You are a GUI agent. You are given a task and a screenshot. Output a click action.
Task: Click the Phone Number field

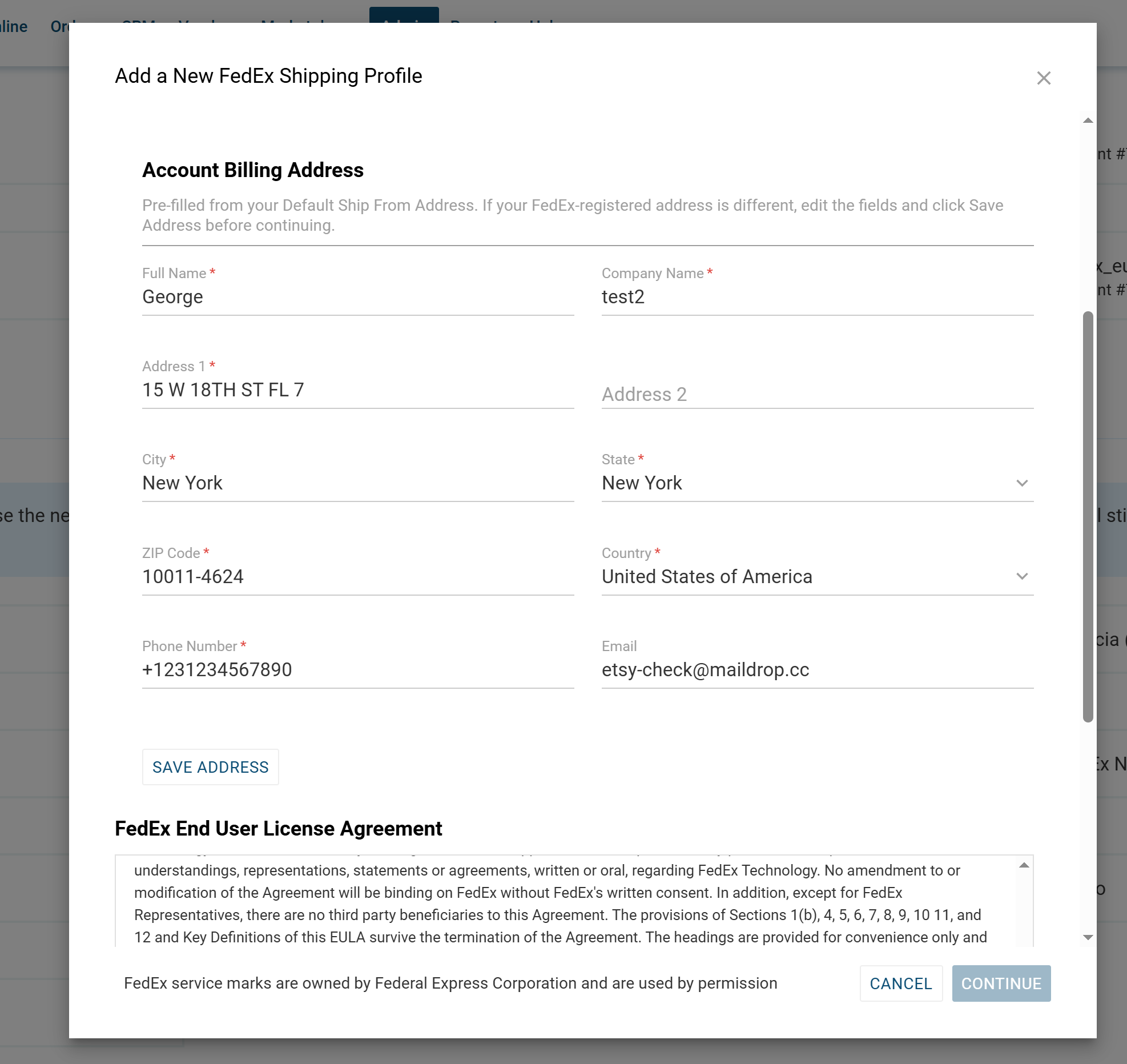358,670
